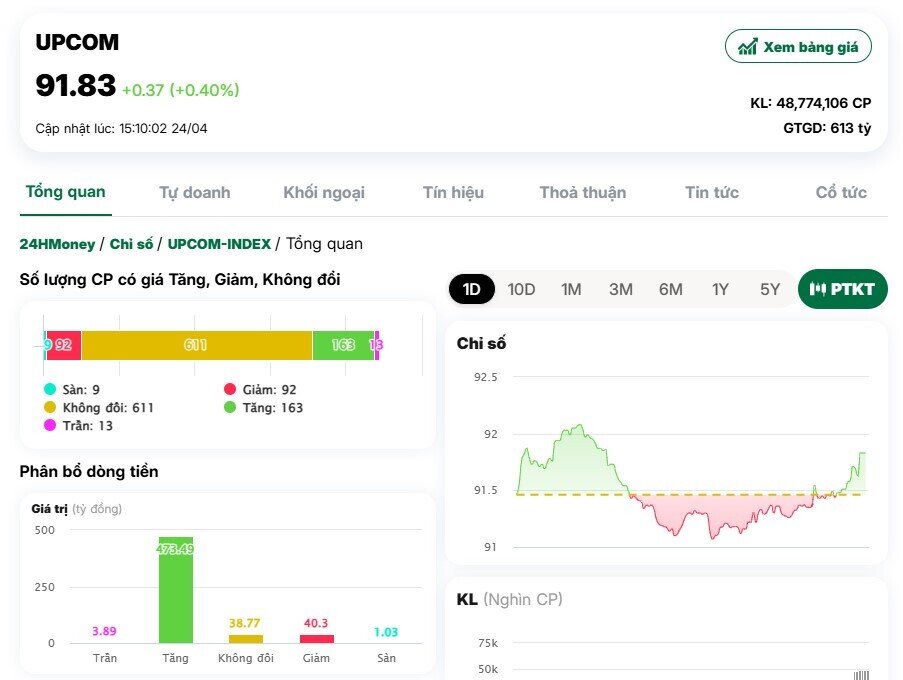Open the Chỉ số breadcrumb link
The image size is (903, 680).
[131, 244]
